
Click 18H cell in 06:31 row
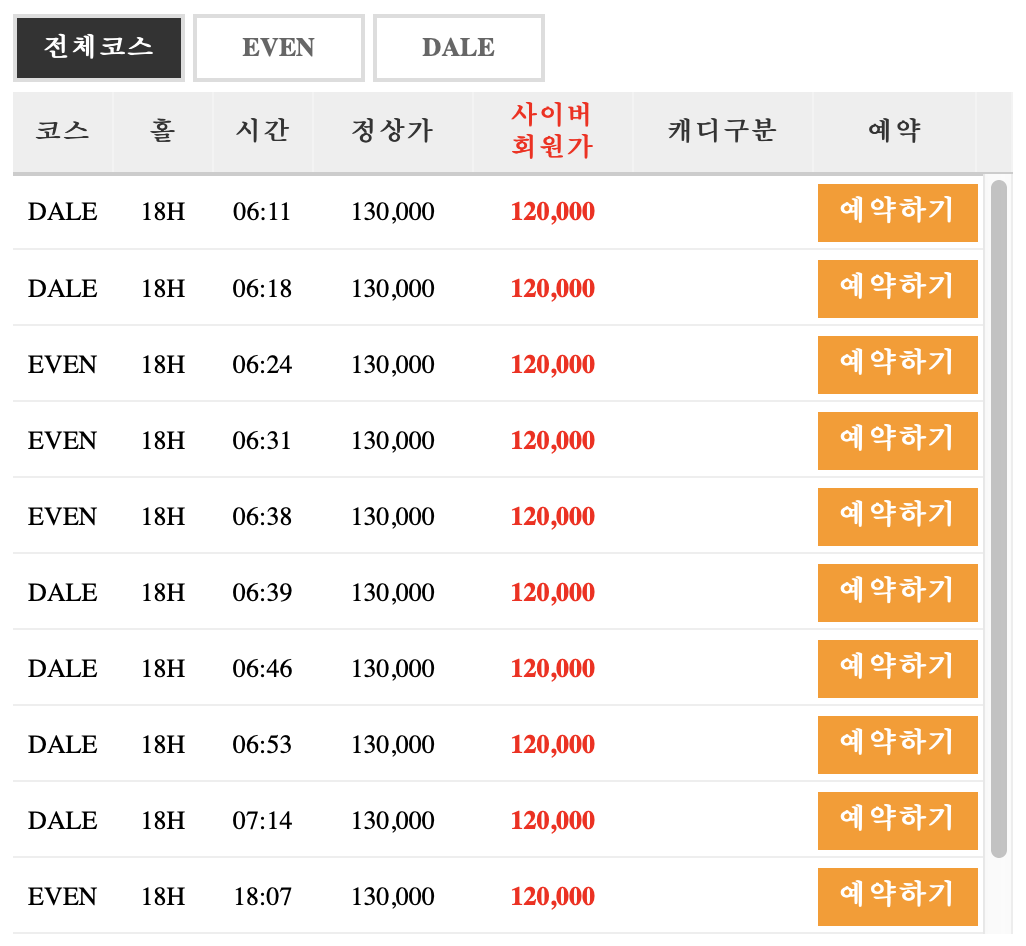(x=163, y=440)
